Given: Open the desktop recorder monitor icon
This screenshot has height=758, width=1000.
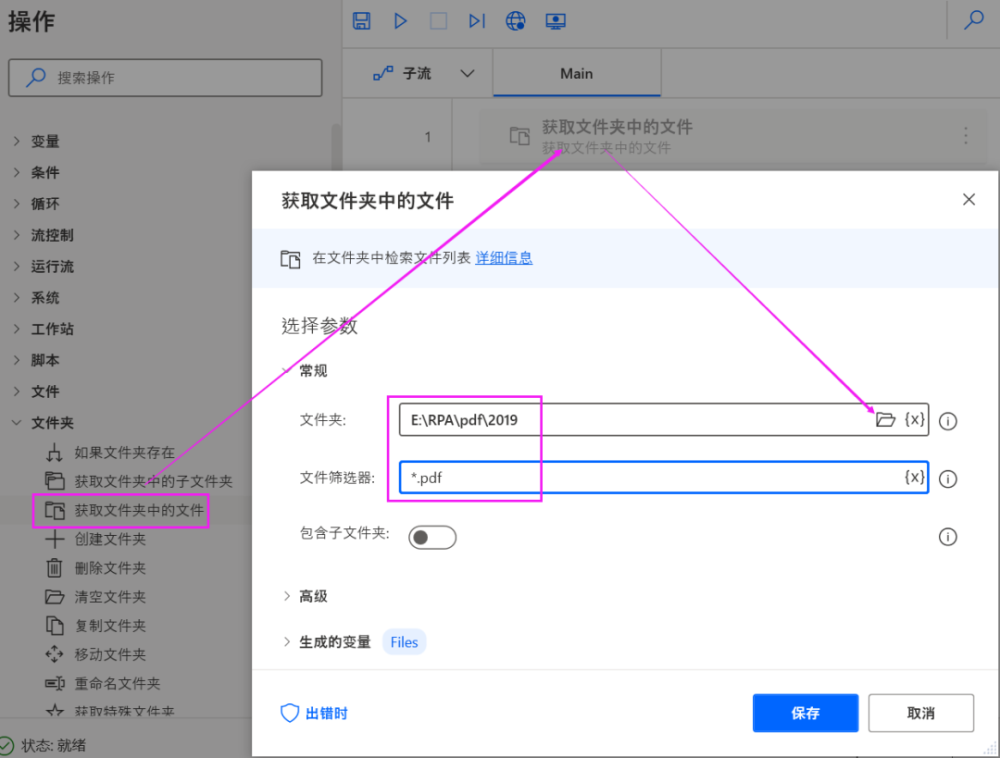Looking at the screenshot, I should [x=555, y=21].
